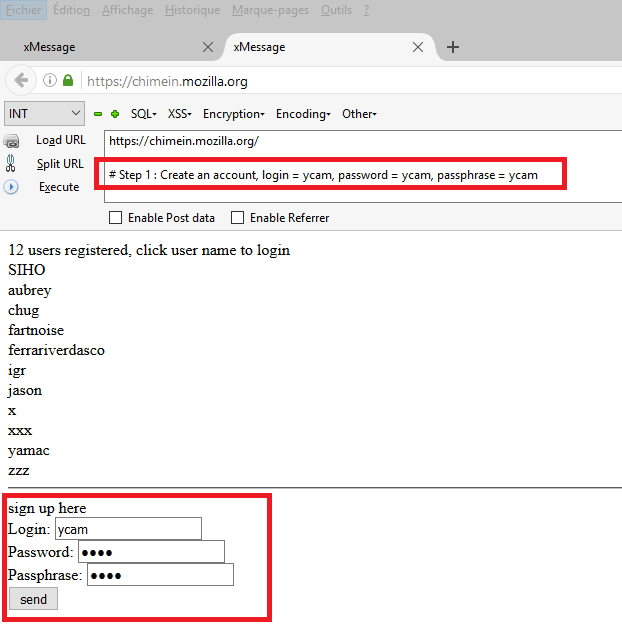The width and height of the screenshot is (622, 635).
Task: Click the Execute button label
Action: point(59,187)
